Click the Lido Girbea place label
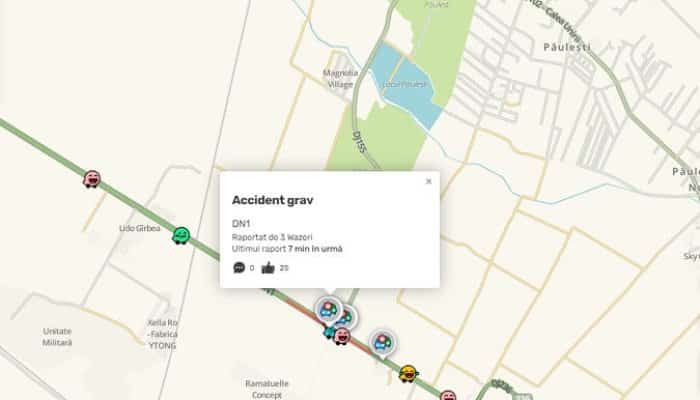 140,228
